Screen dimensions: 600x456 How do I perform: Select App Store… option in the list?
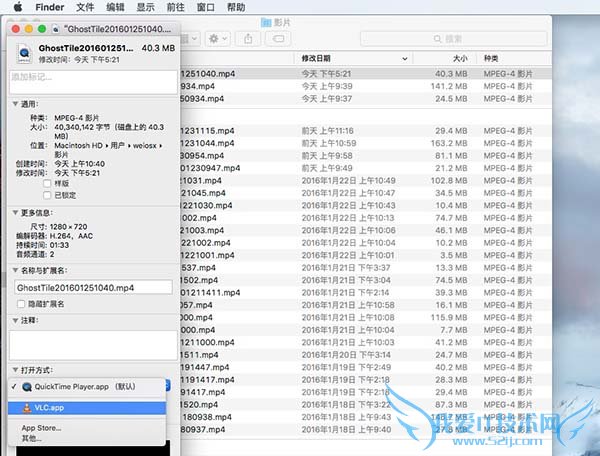click(x=40, y=428)
